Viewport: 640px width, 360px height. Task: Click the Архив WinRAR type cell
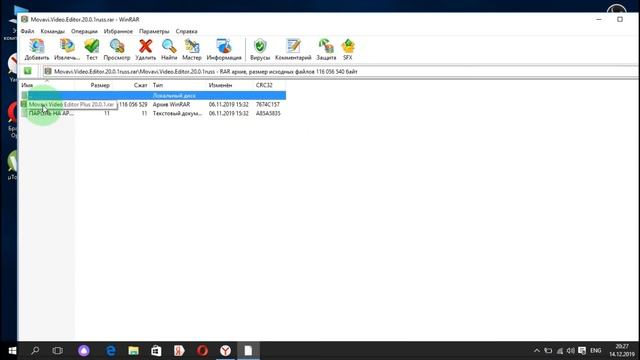(171, 104)
